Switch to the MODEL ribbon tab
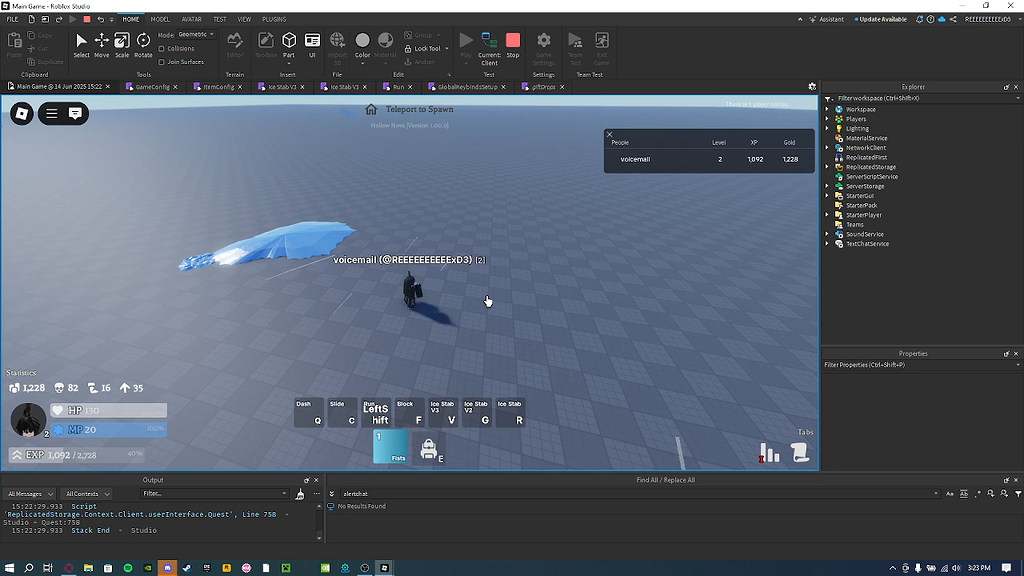 160,18
